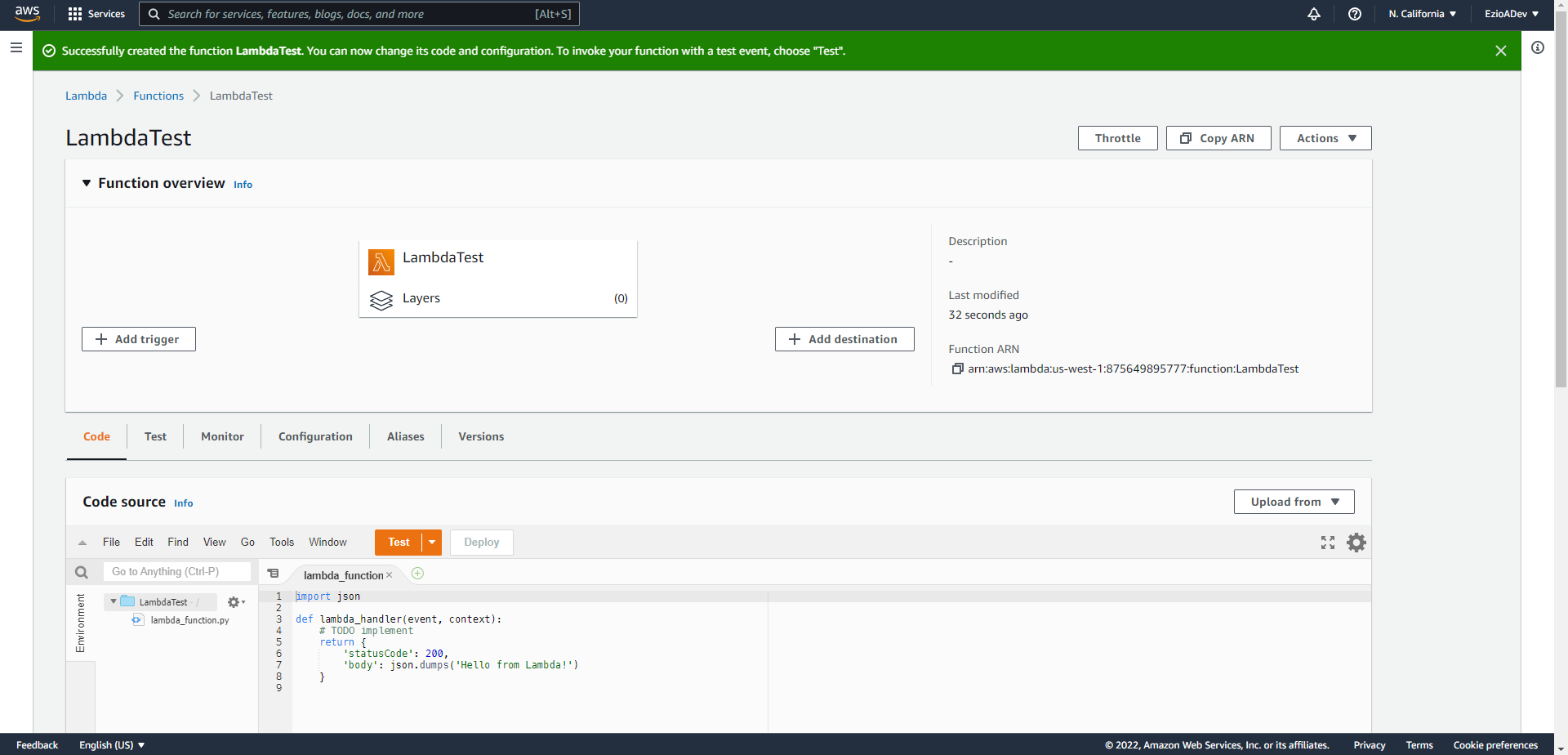Click the Add destination button

tap(844, 339)
